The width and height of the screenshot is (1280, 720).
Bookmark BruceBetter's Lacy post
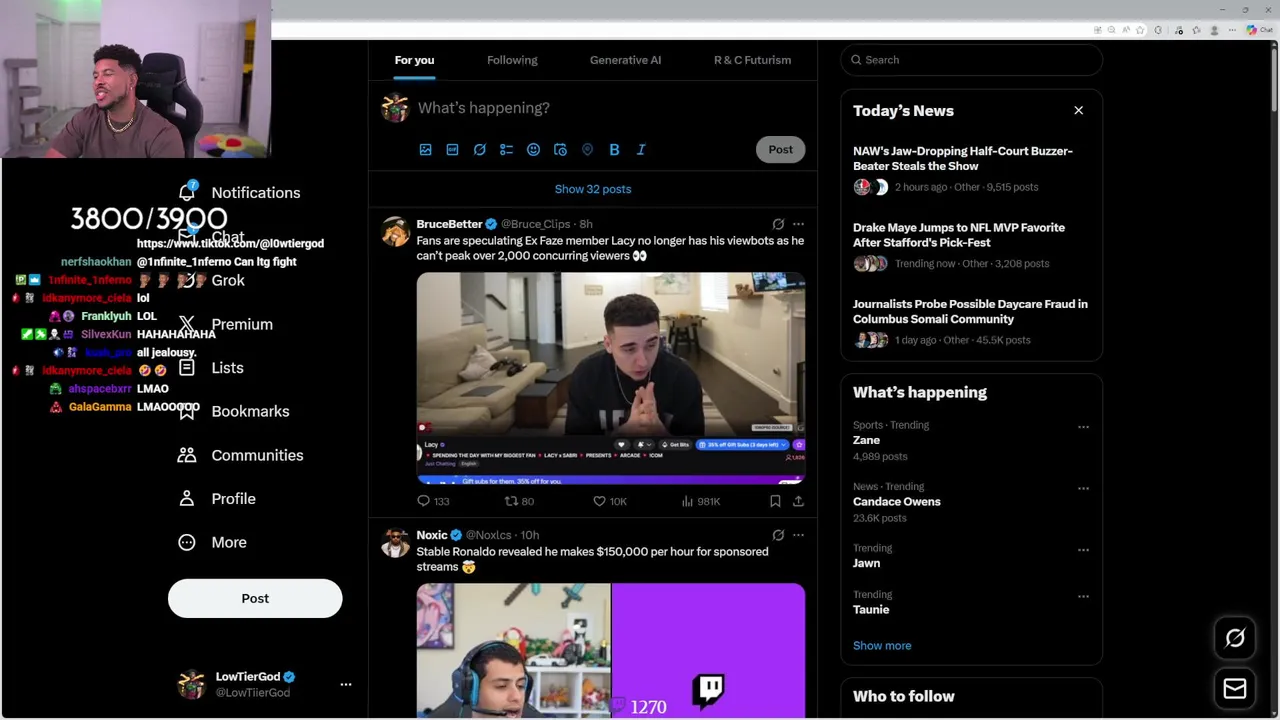(775, 501)
